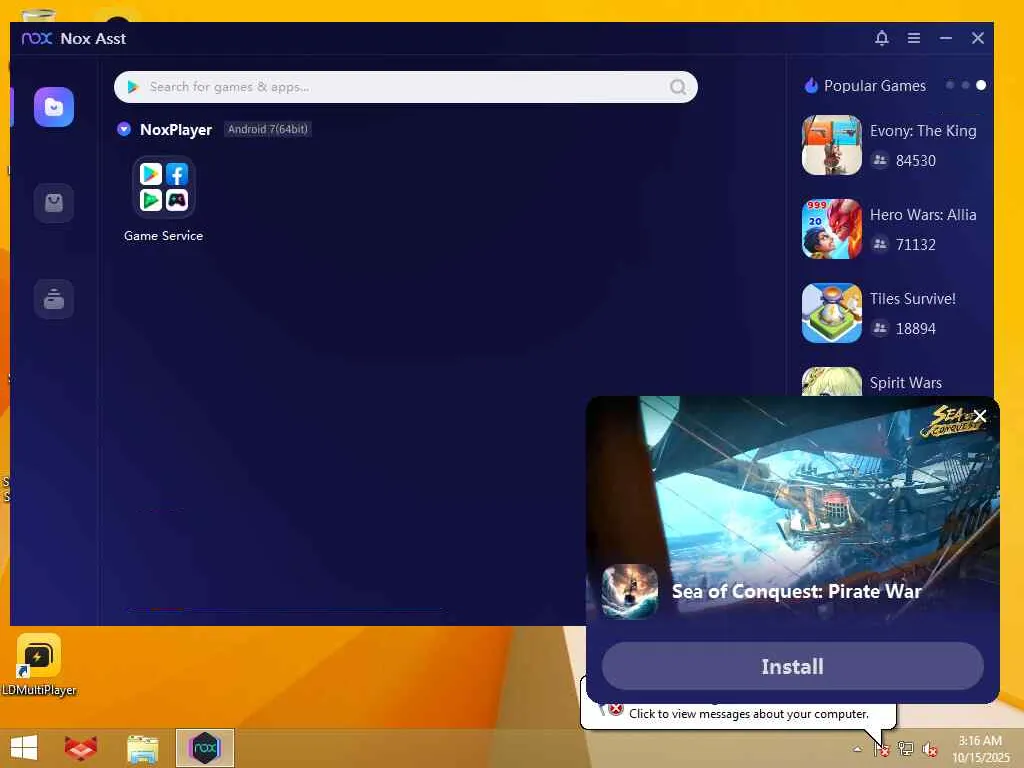
Task: Click the Sea of Conquest app icon
Action: point(630,591)
